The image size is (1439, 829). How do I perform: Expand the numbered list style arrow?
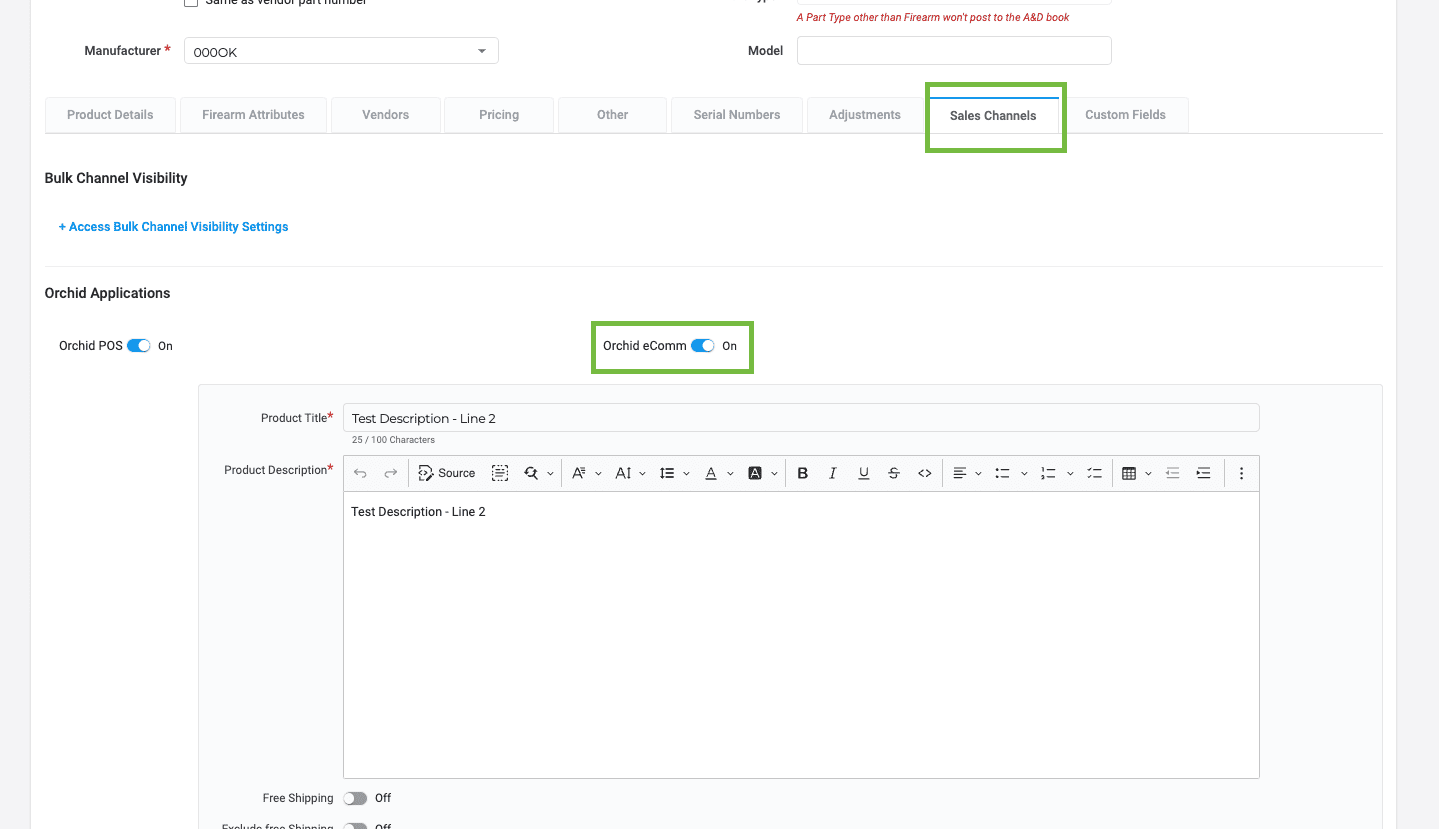pyautogui.click(x=1070, y=474)
